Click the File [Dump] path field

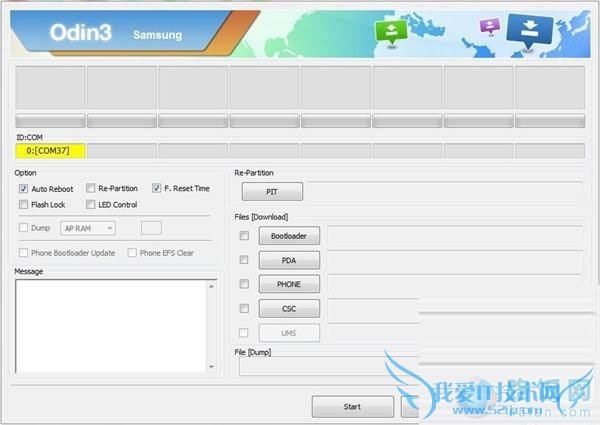tap(329, 366)
